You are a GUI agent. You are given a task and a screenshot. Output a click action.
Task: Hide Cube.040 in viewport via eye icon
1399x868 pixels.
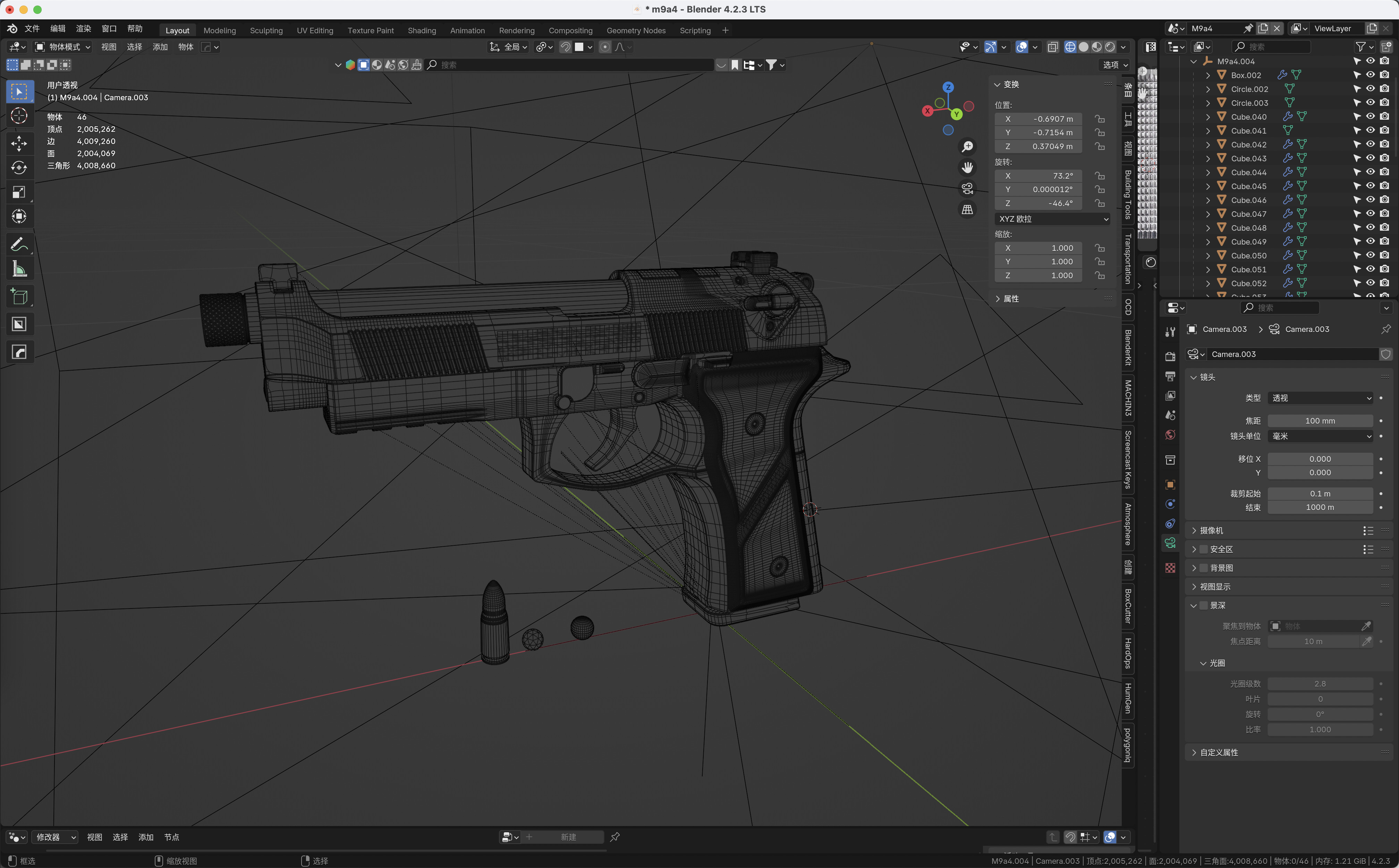pyautogui.click(x=1370, y=117)
